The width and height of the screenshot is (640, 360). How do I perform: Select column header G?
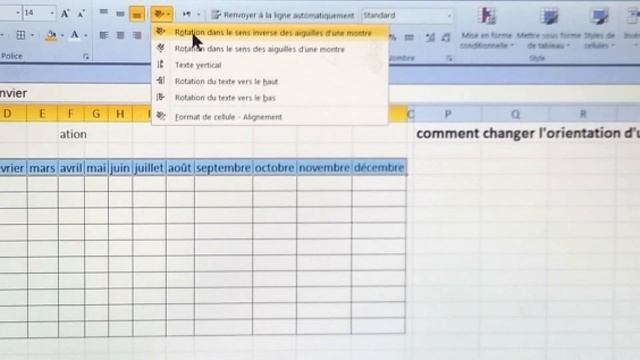click(96, 113)
